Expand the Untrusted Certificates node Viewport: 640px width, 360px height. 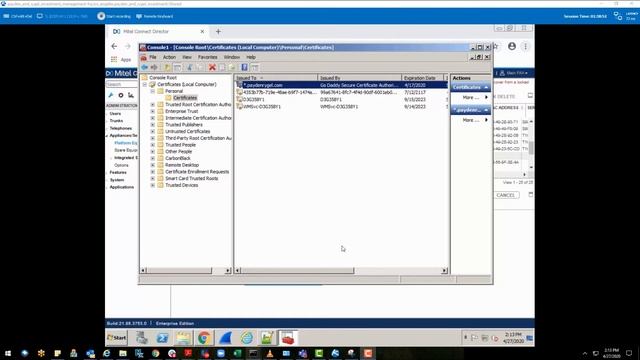tap(153, 131)
